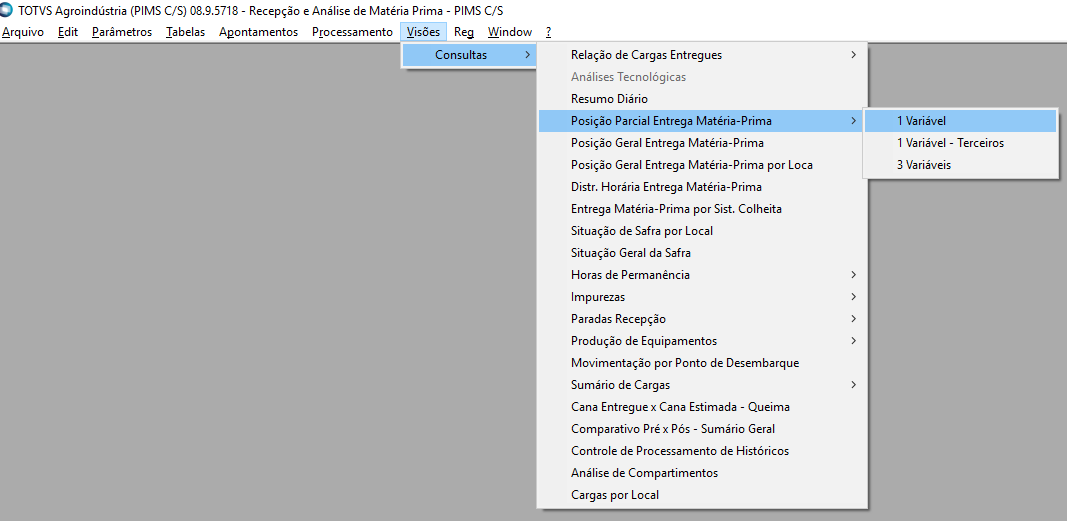Choose 3 Variáveis option
The height and width of the screenshot is (521, 1067).
(x=960, y=165)
